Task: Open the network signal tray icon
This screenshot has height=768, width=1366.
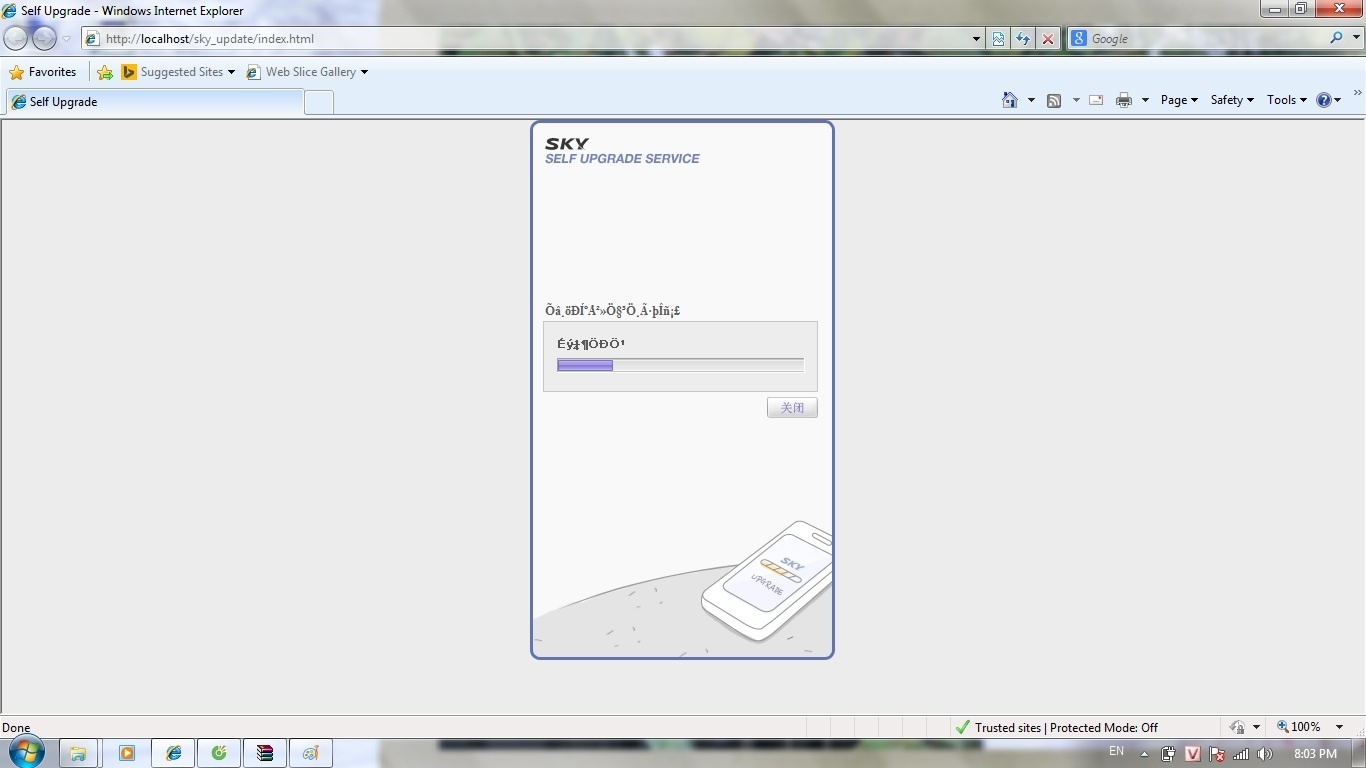Action: pyautogui.click(x=1241, y=754)
